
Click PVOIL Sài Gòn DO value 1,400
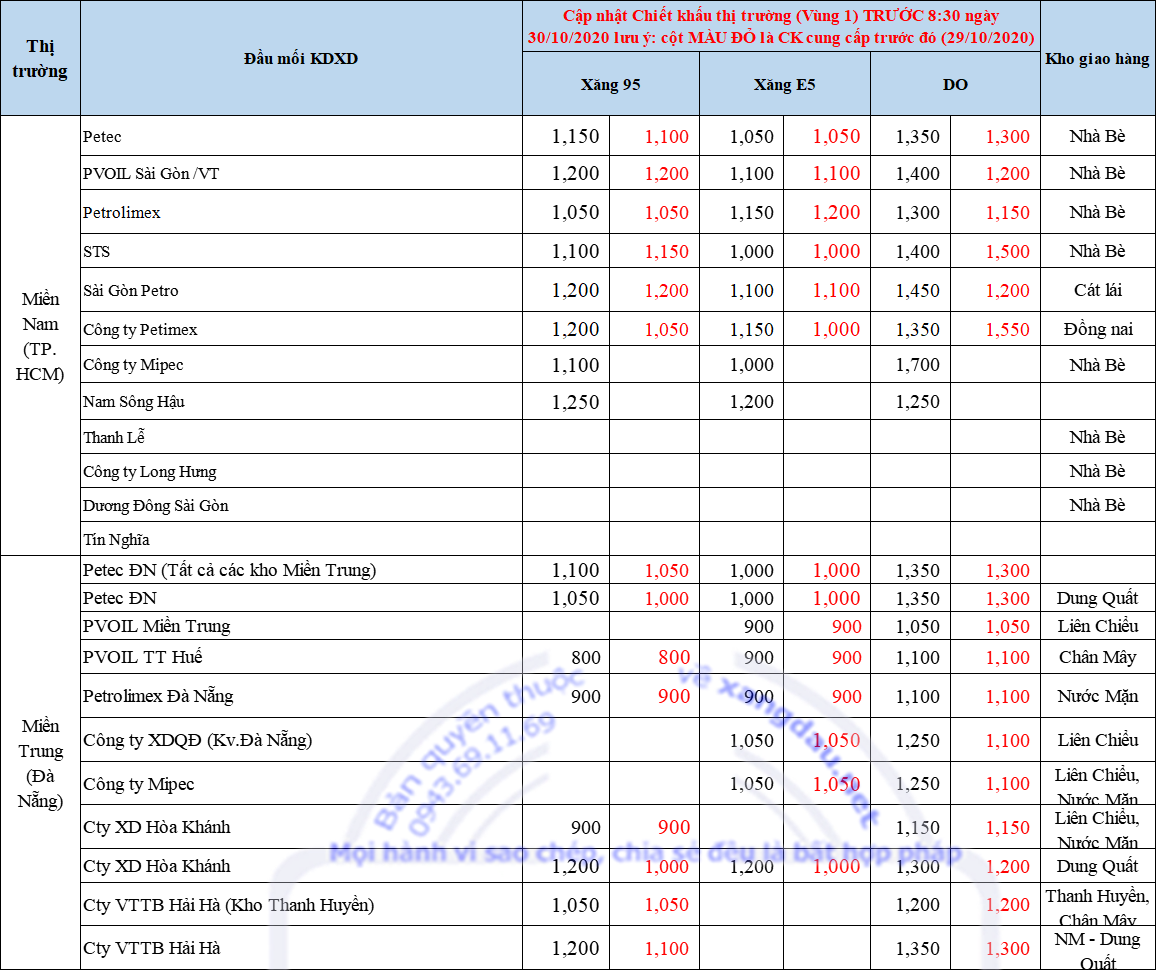point(910,172)
